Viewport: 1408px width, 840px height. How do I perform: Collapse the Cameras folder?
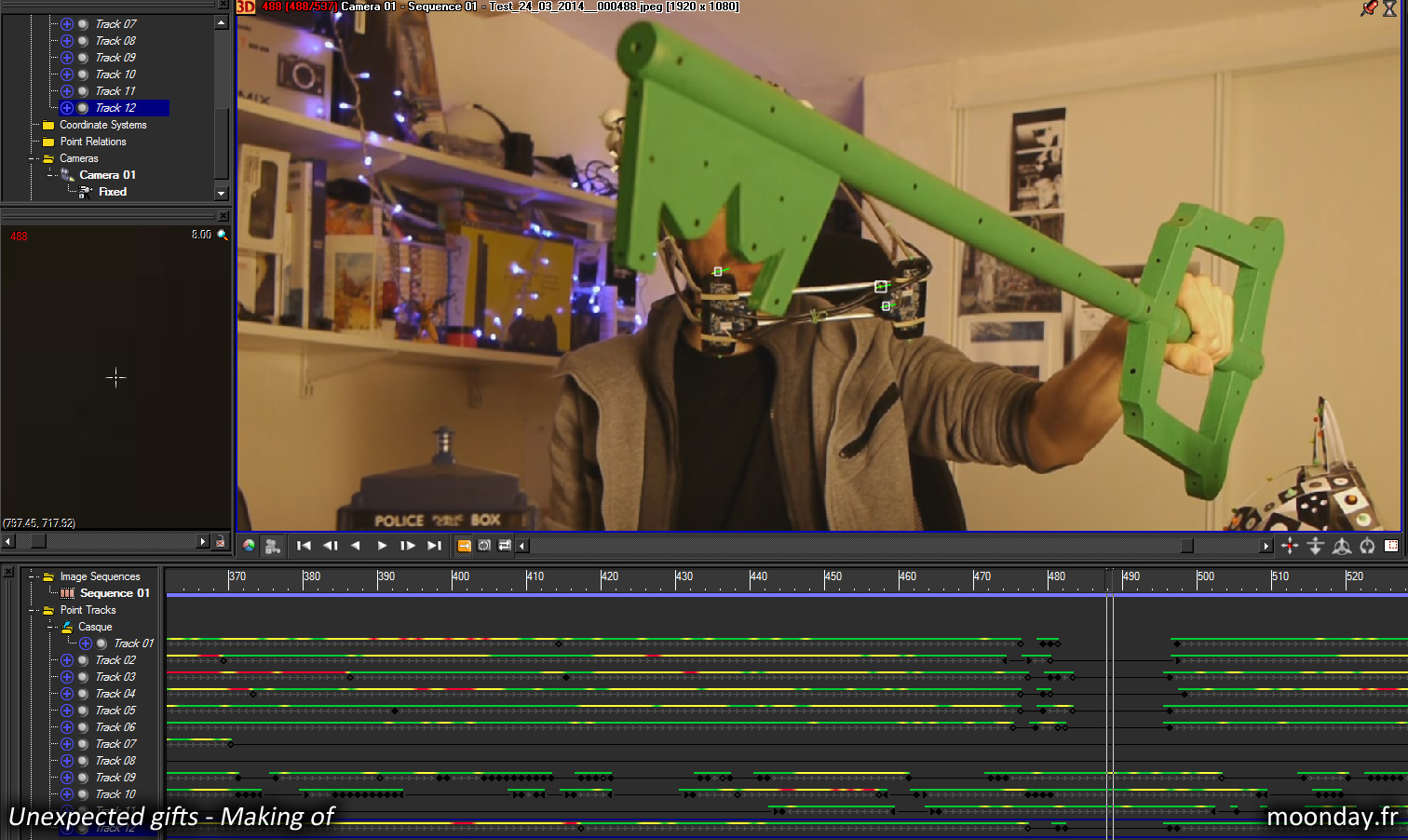(35, 158)
